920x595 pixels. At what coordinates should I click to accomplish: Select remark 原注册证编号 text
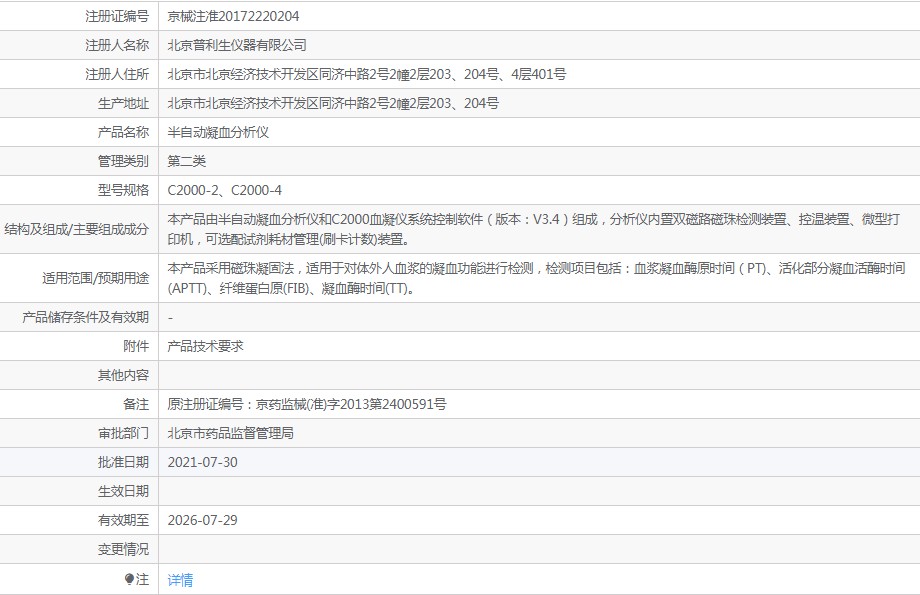tap(307, 404)
